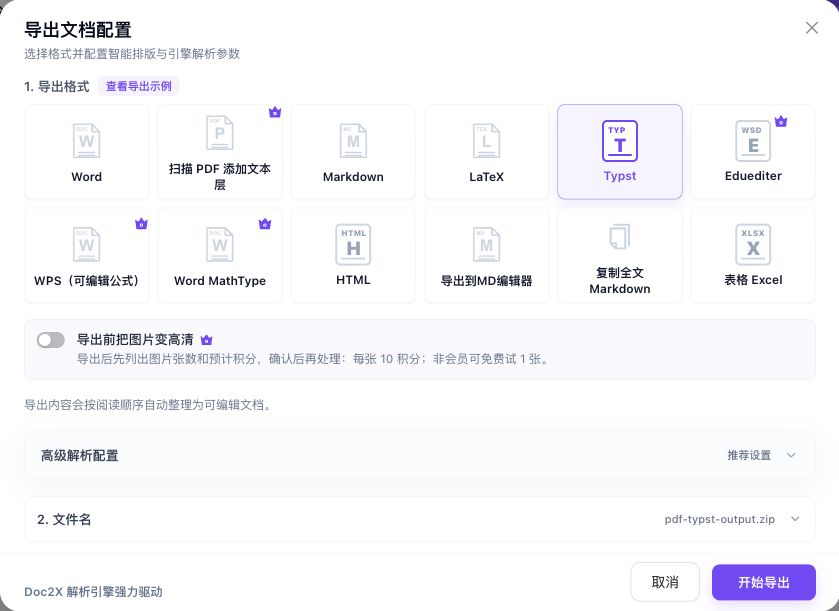
Task: Select the Eduediter WSD icon
Action: click(x=753, y=141)
